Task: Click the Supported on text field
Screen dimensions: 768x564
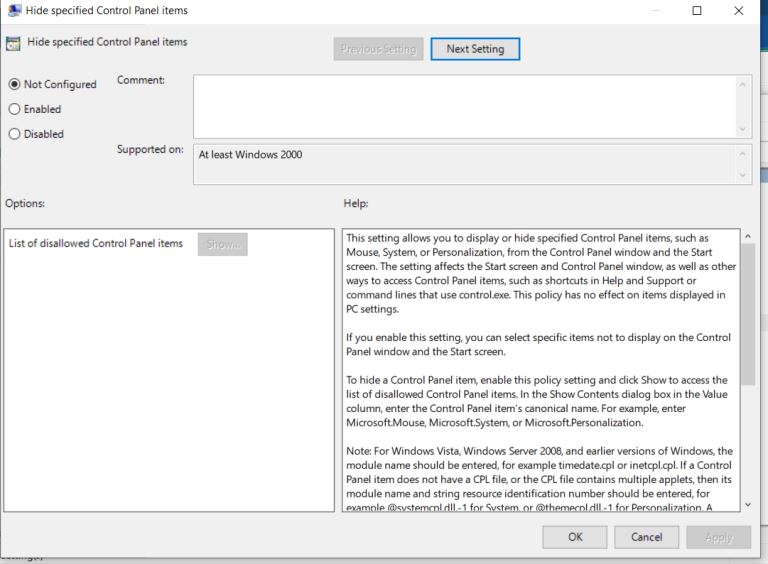Action: [x=465, y=164]
